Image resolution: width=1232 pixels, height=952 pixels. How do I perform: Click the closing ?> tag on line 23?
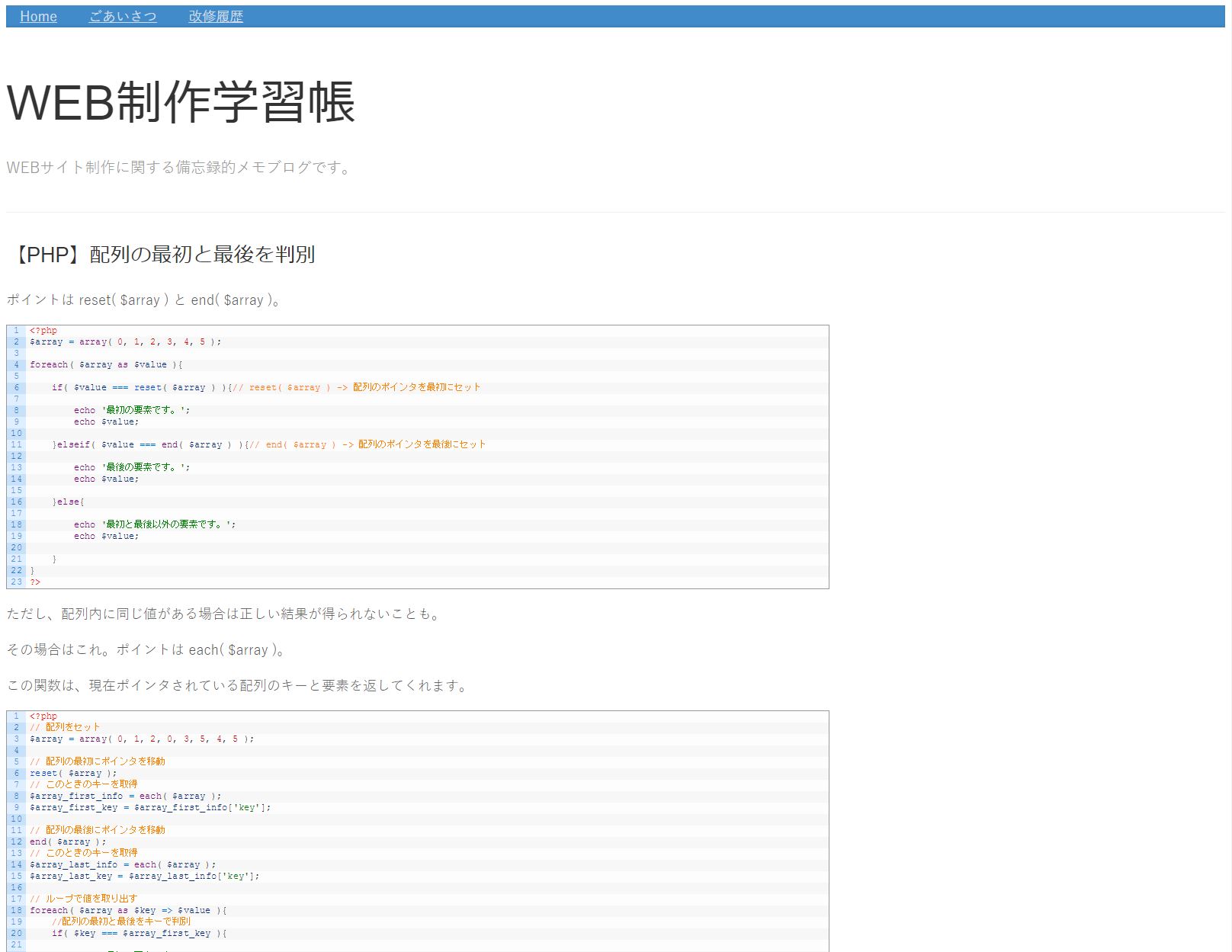pos(35,582)
